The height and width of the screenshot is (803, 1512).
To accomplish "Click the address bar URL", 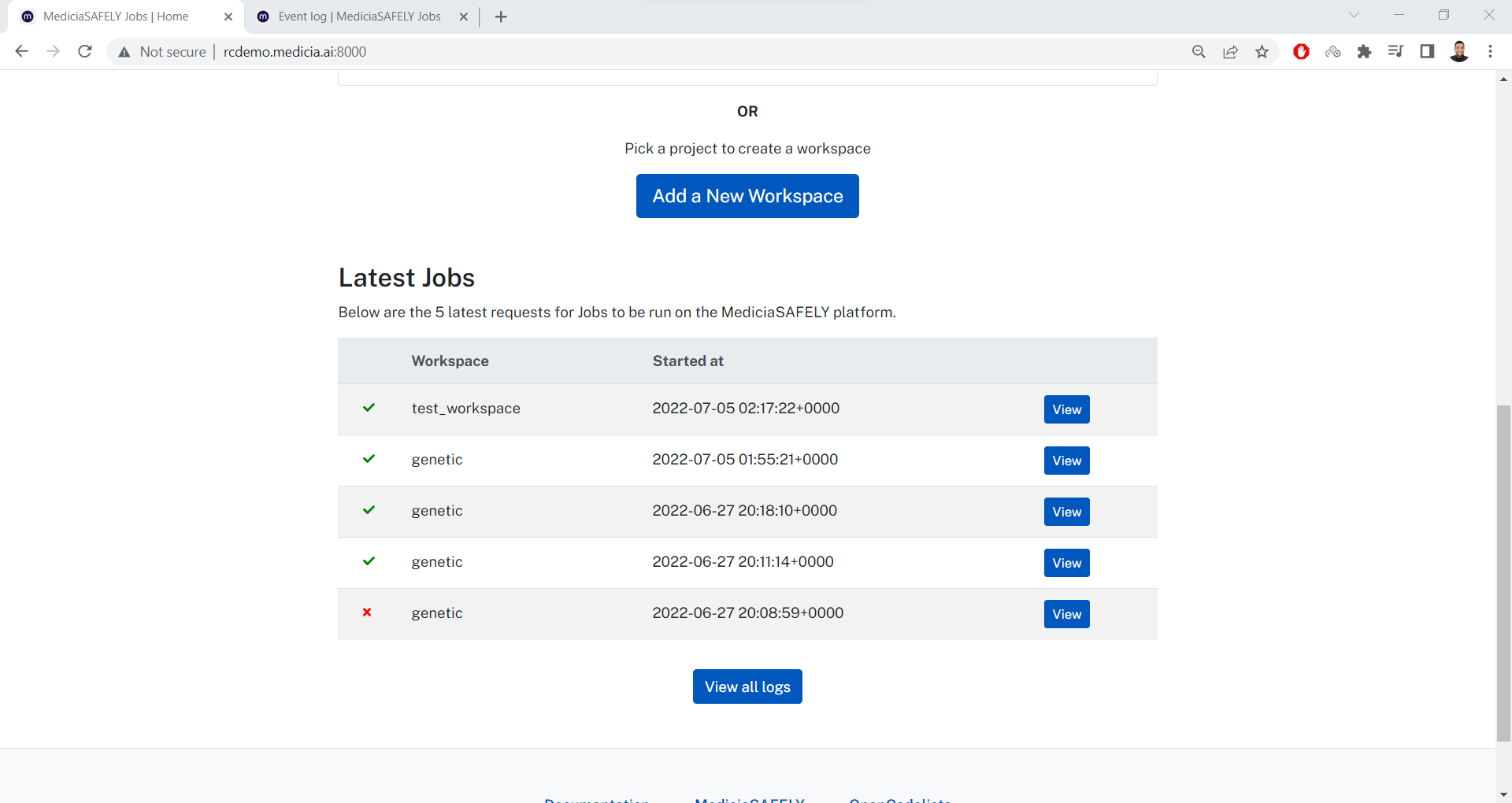I will tap(295, 52).
